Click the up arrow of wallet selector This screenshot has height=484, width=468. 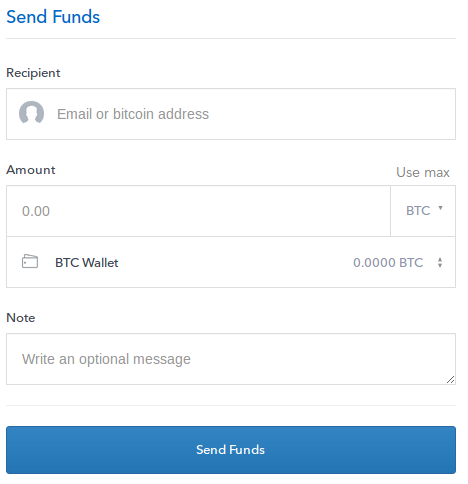(x=440, y=259)
